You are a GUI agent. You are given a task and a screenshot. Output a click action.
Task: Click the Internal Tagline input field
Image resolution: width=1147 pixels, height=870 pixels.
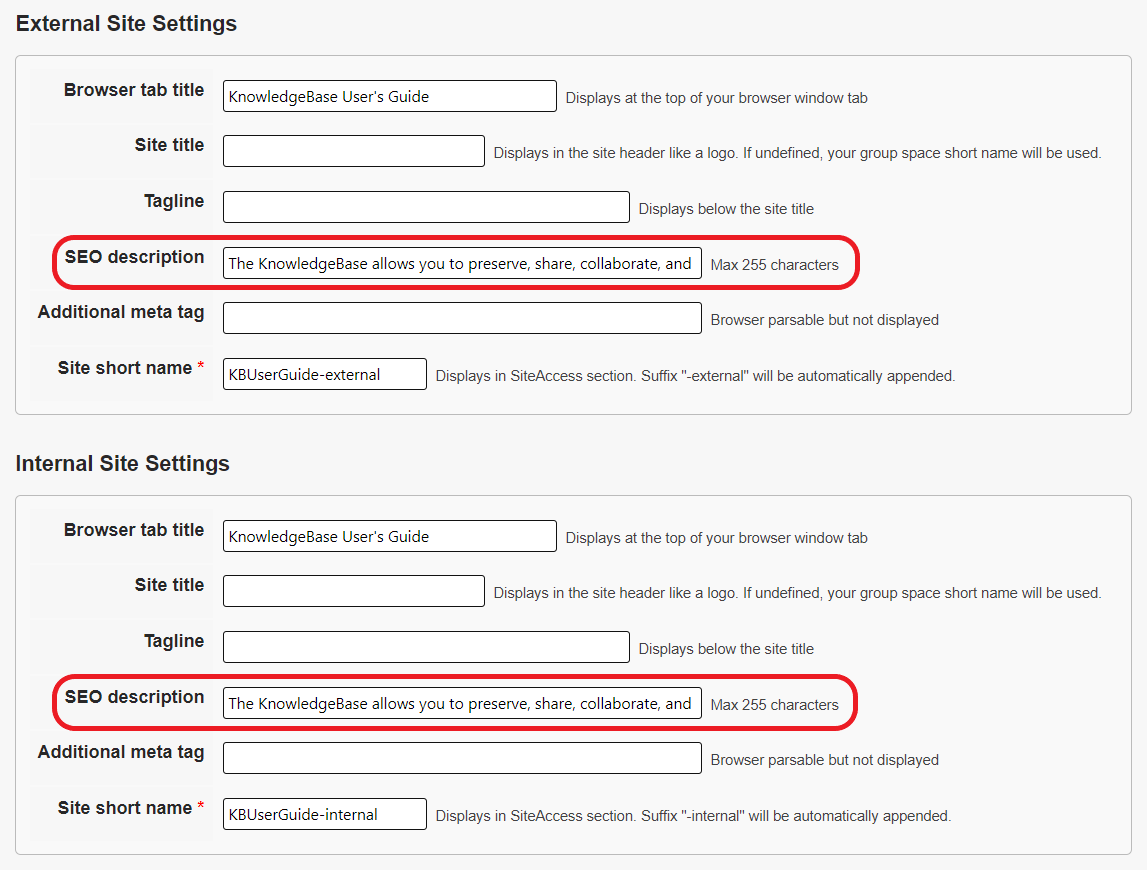[426, 647]
